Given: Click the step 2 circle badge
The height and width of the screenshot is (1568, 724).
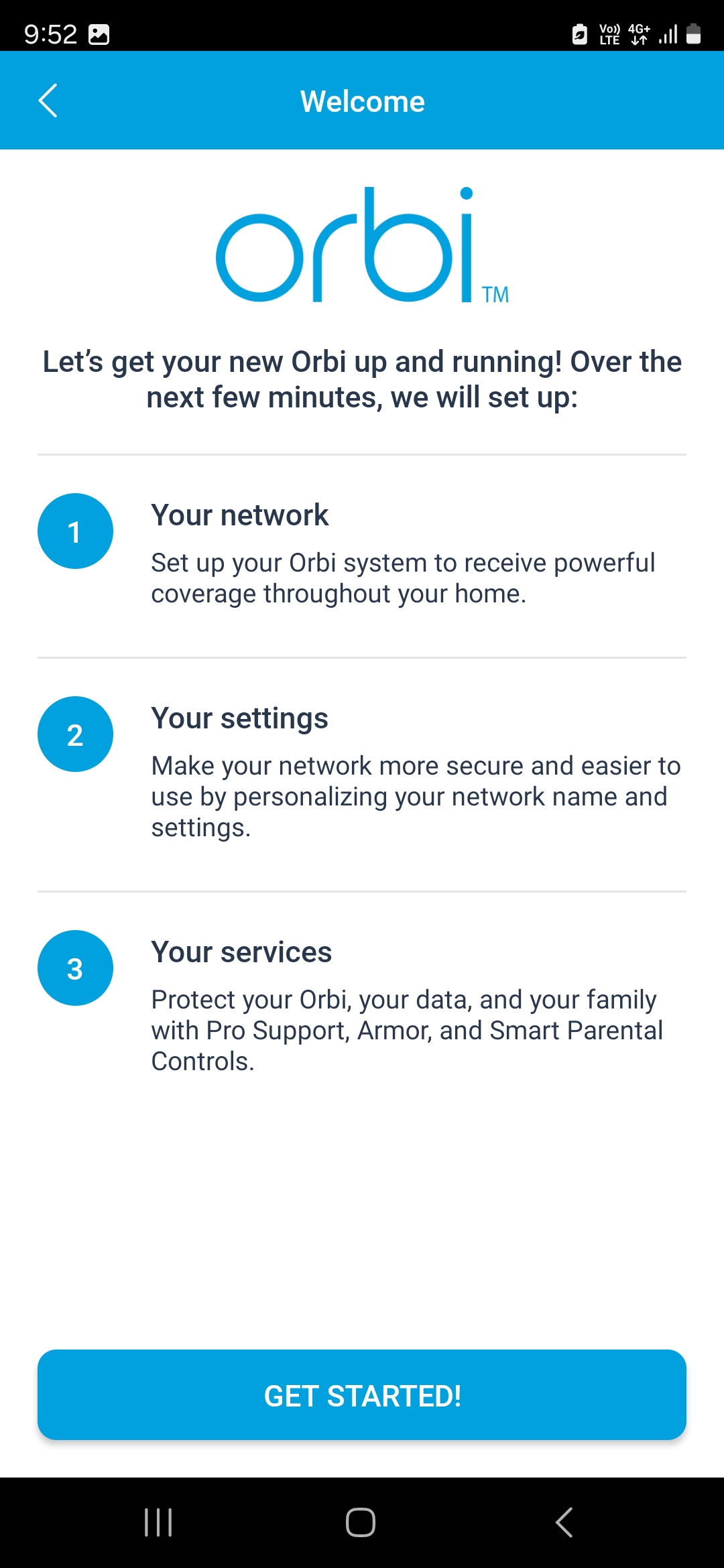Looking at the screenshot, I should tap(75, 734).
